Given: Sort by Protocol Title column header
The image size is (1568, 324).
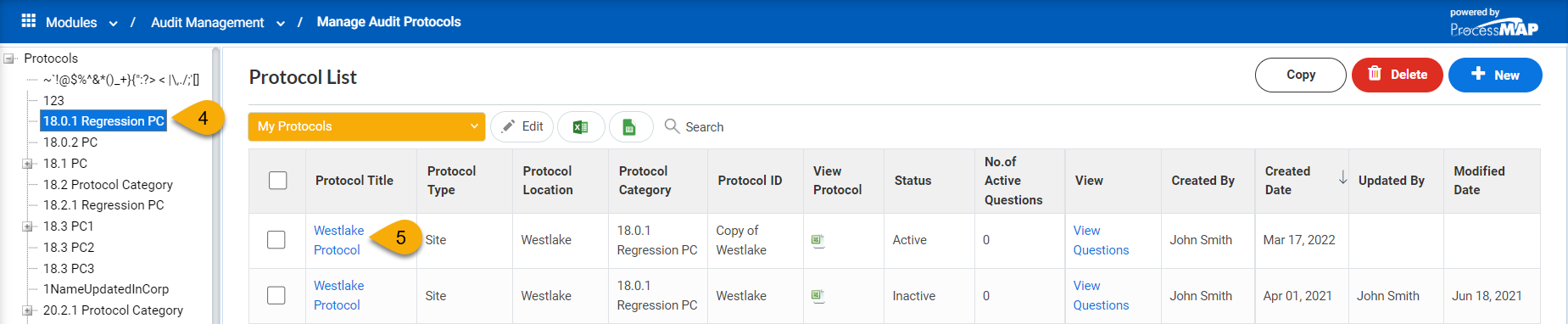Looking at the screenshot, I should pos(354,181).
